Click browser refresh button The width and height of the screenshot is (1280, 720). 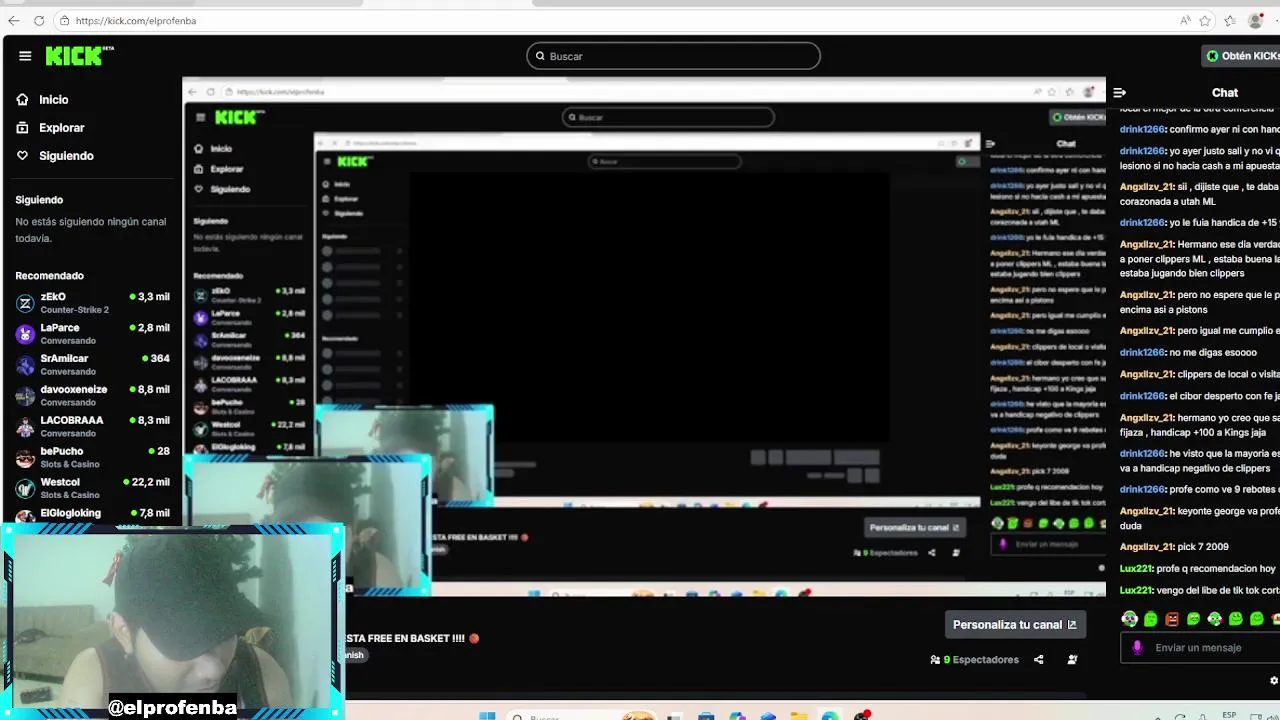(x=39, y=20)
